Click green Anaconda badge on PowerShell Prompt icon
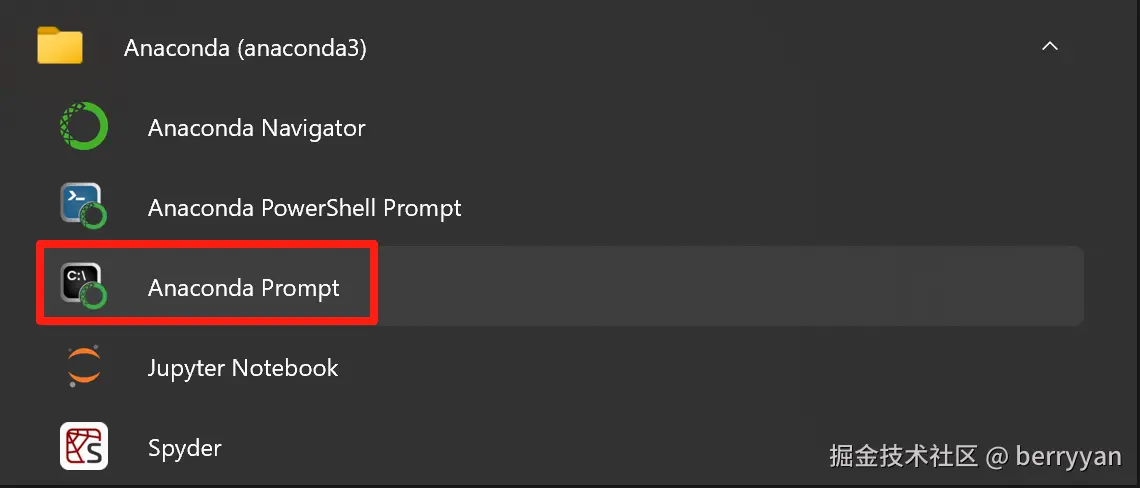 [x=95, y=216]
